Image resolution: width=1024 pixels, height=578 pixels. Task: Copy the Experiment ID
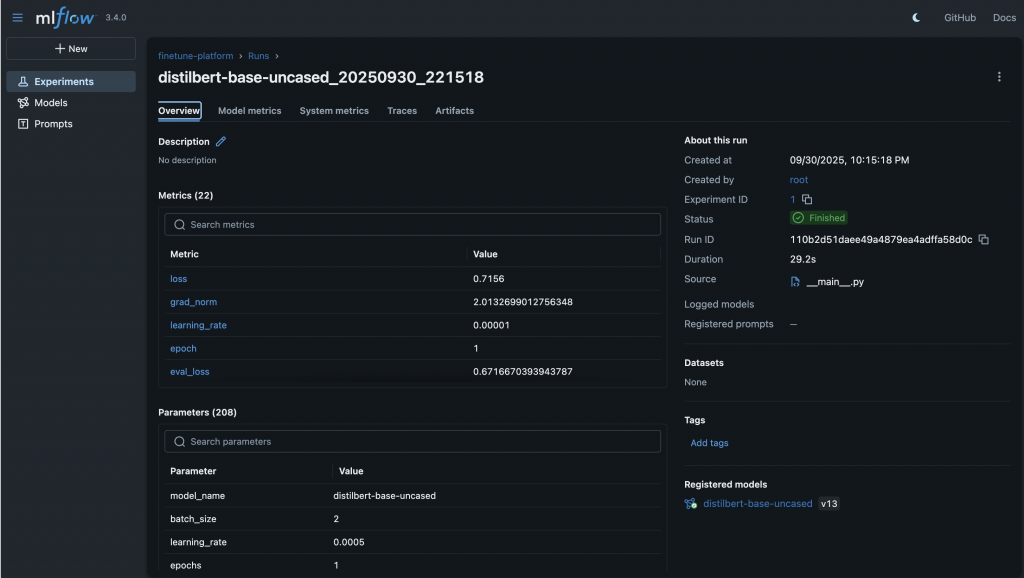click(807, 199)
